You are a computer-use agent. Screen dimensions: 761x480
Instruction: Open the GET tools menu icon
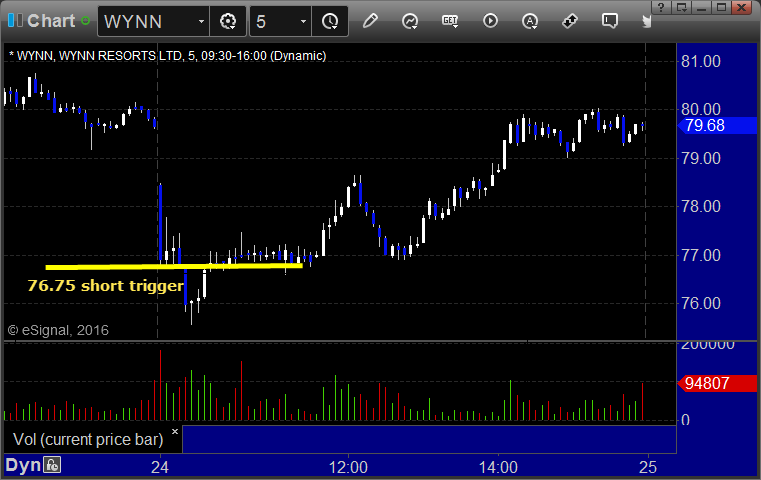450,21
